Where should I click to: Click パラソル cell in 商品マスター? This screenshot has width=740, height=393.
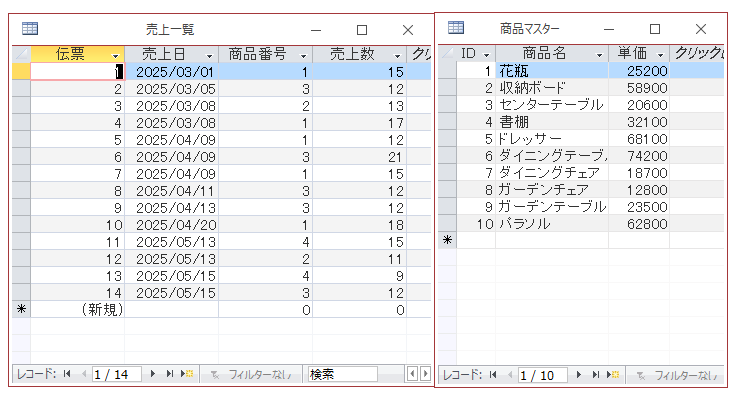[552, 224]
